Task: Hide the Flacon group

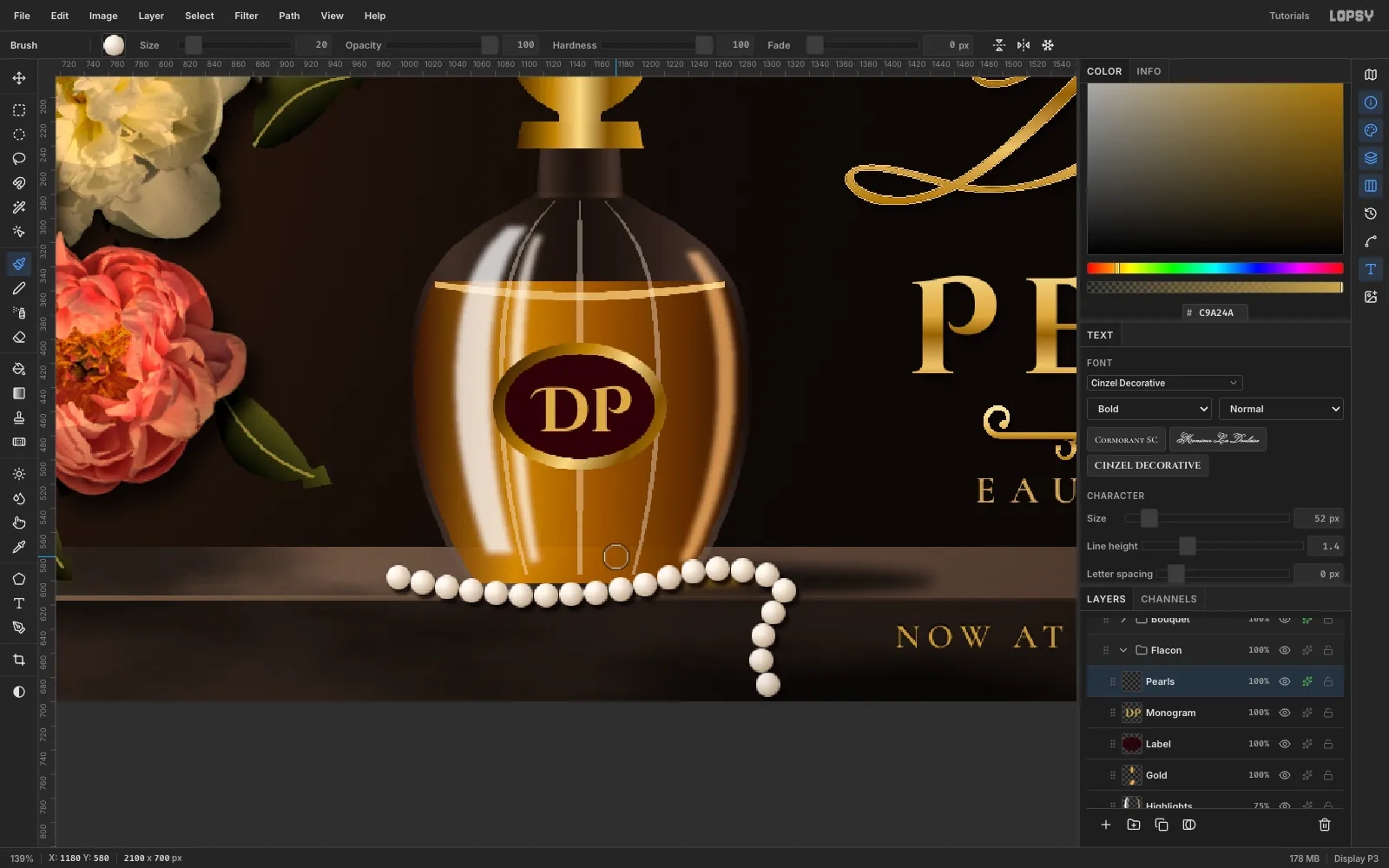Action: click(1285, 650)
